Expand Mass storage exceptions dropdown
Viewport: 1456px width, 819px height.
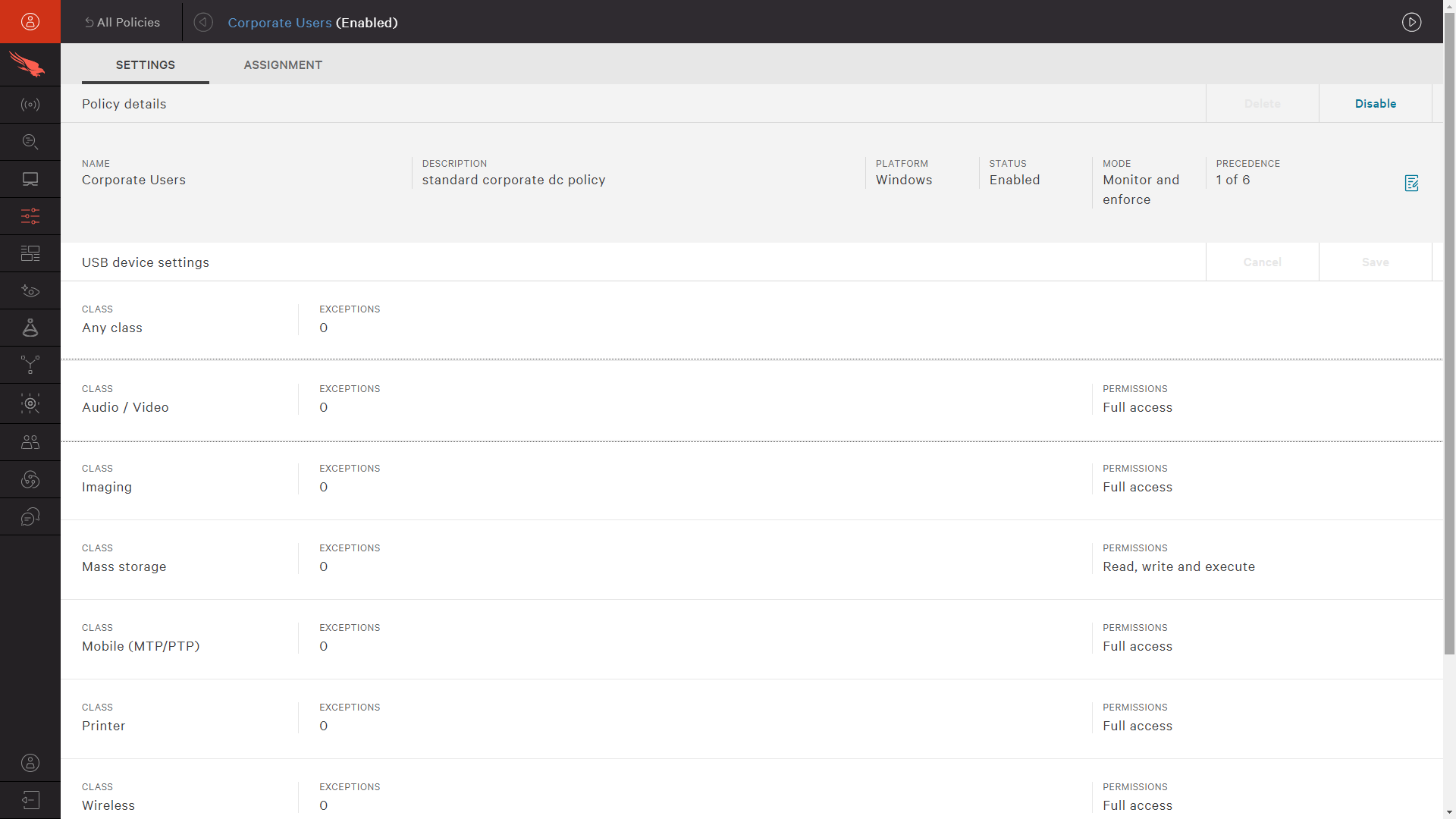(x=323, y=566)
